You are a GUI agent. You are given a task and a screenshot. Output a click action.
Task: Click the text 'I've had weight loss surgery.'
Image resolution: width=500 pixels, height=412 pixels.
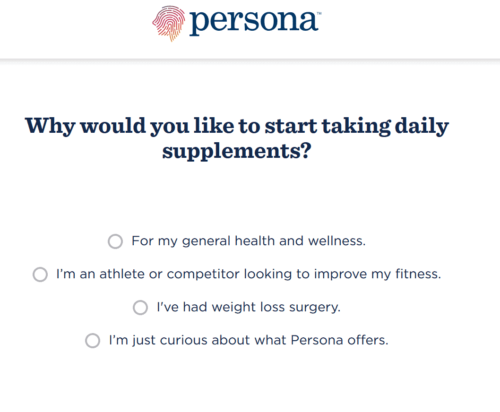pos(249,307)
